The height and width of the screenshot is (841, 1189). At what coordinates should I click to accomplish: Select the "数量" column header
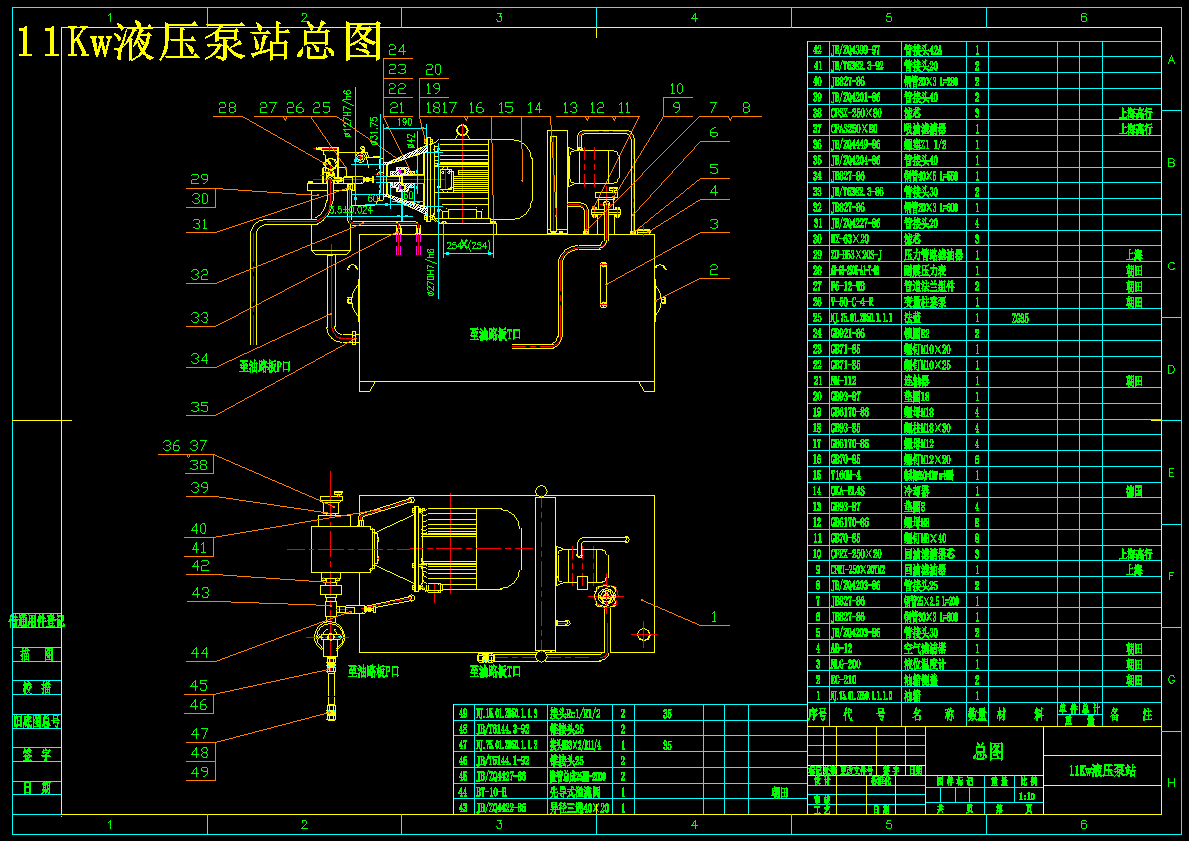click(x=977, y=714)
